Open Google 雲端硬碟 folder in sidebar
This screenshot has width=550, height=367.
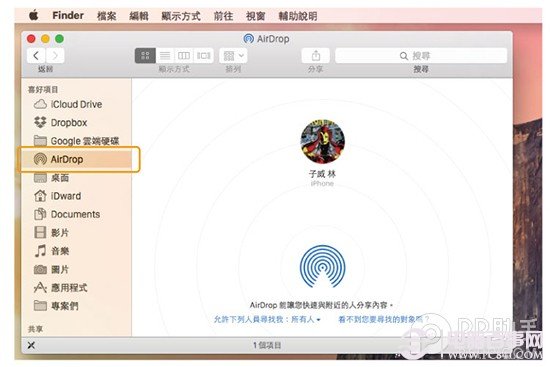pos(76,141)
